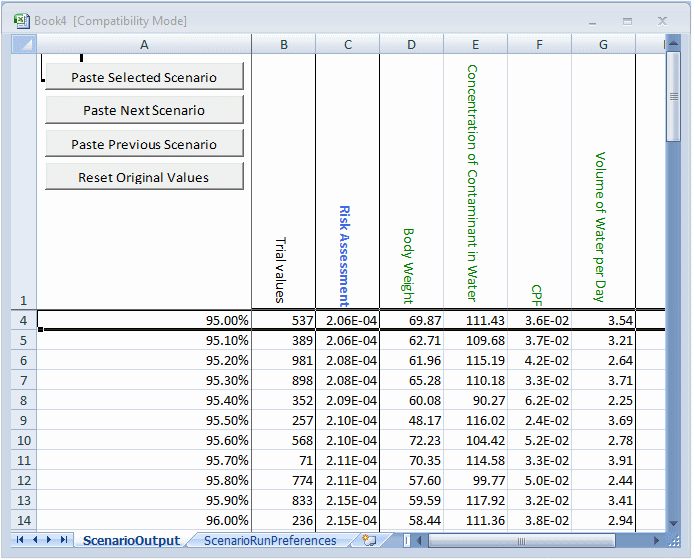Click Concentration of Contaminant in Water header
This screenshot has height=559, width=692.
[x=475, y=181]
